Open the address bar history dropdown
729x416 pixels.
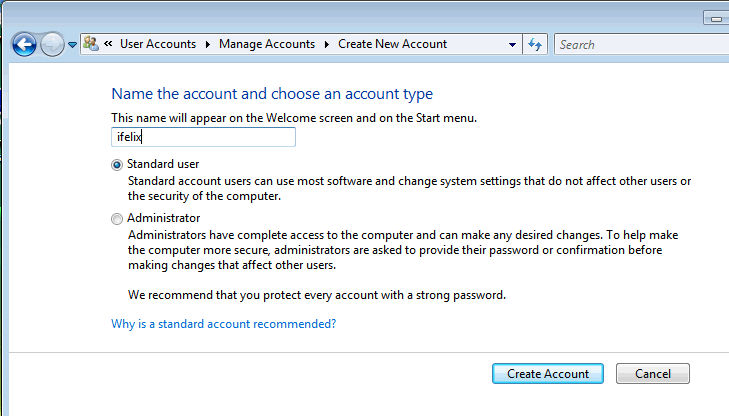pos(512,44)
